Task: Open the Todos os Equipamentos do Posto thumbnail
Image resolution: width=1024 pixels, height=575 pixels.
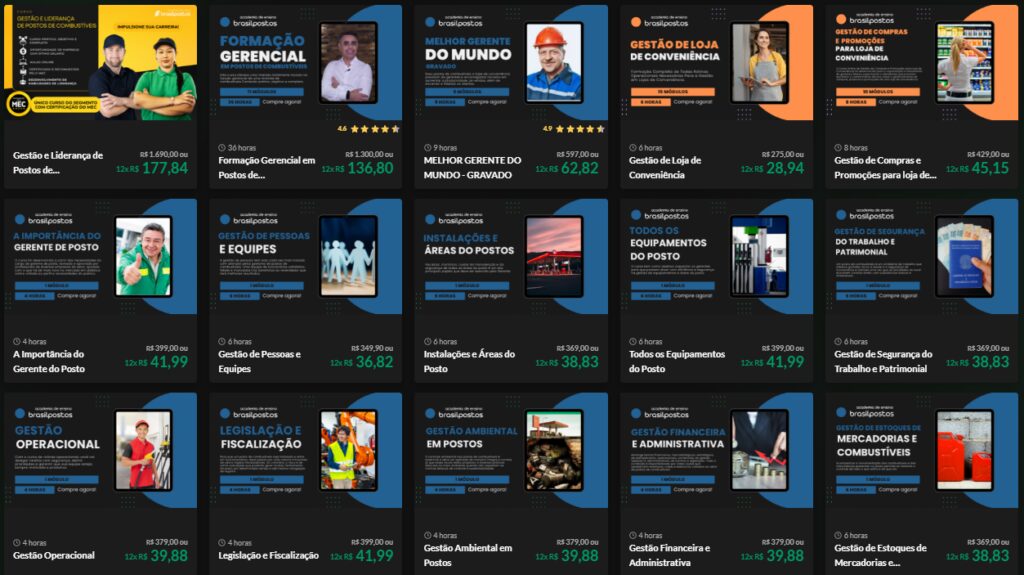Action: tap(716, 256)
